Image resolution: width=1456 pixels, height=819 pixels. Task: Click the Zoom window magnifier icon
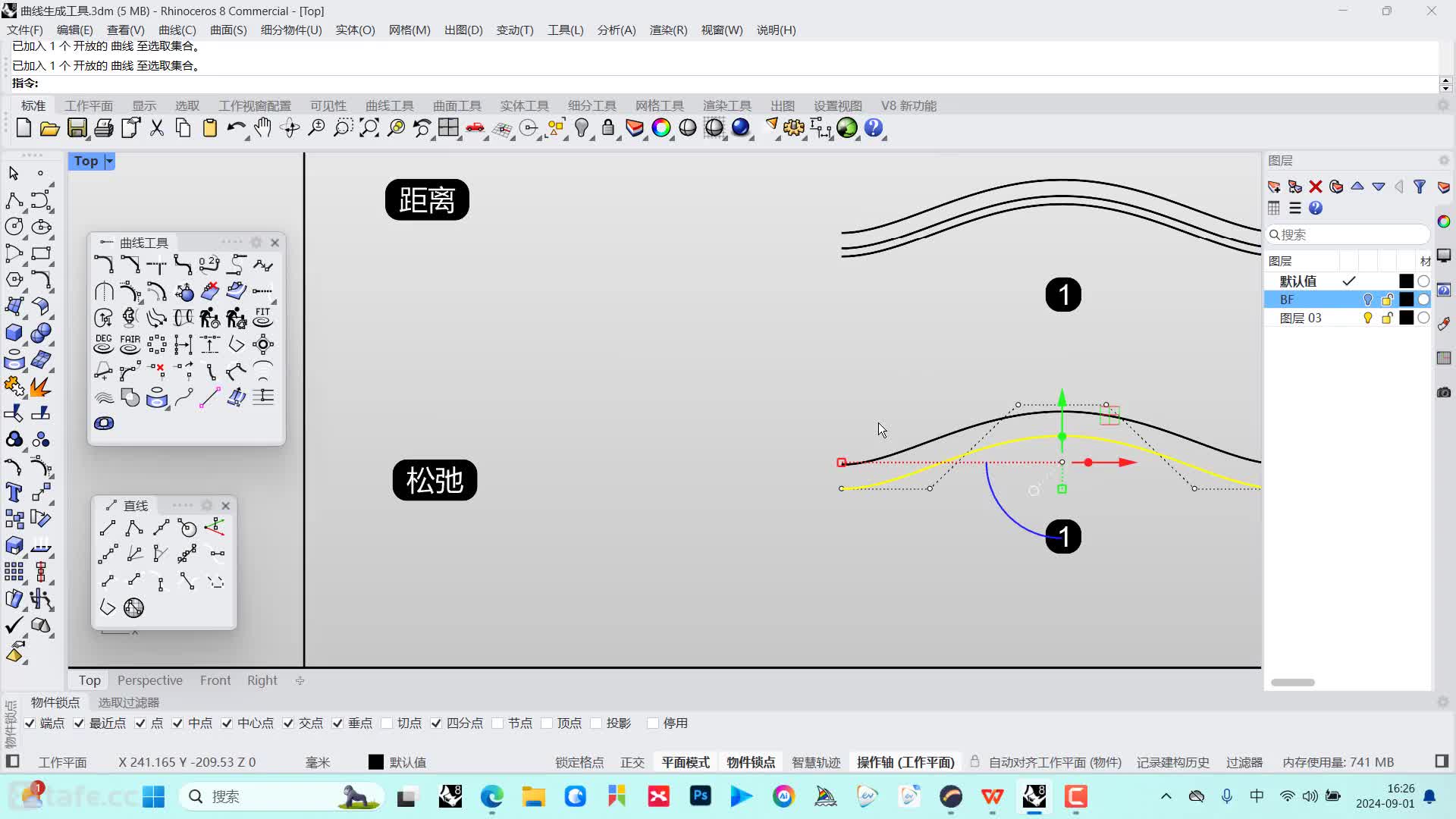click(x=343, y=128)
